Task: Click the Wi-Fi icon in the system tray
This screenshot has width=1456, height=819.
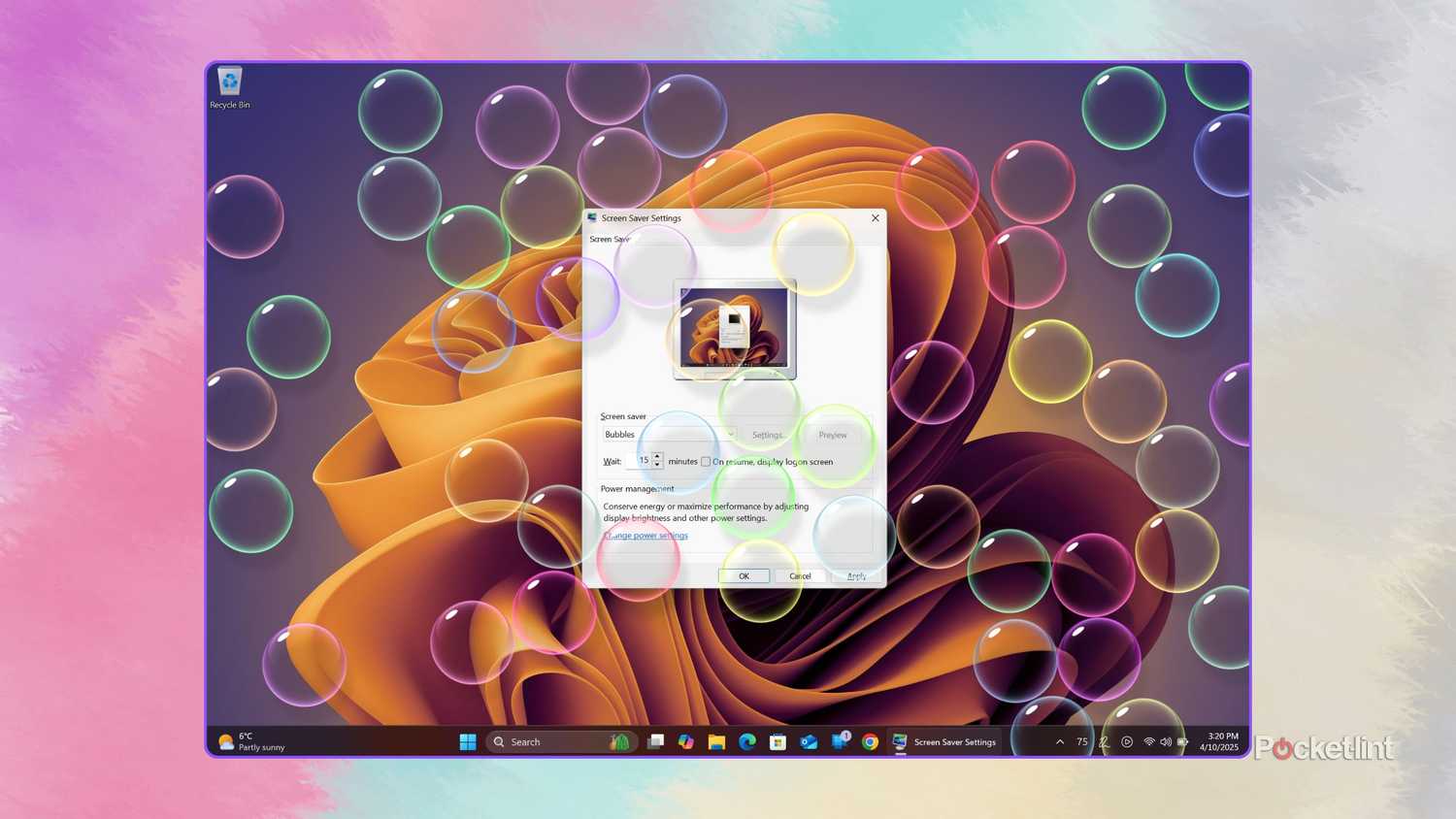Action: click(1149, 741)
